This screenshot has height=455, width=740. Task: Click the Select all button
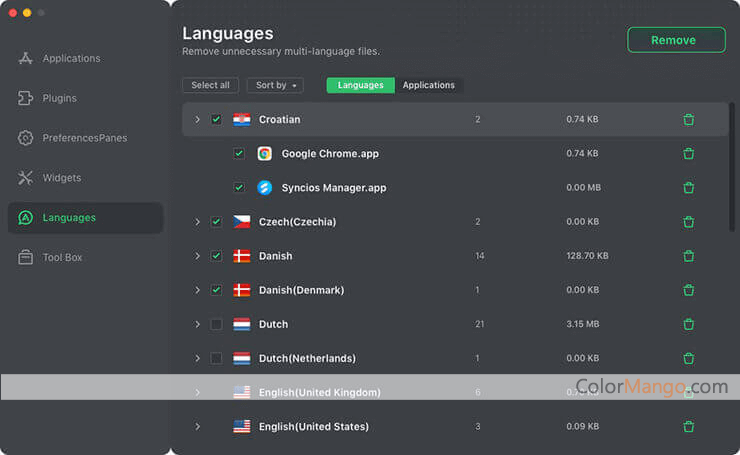pyautogui.click(x=210, y=85)
